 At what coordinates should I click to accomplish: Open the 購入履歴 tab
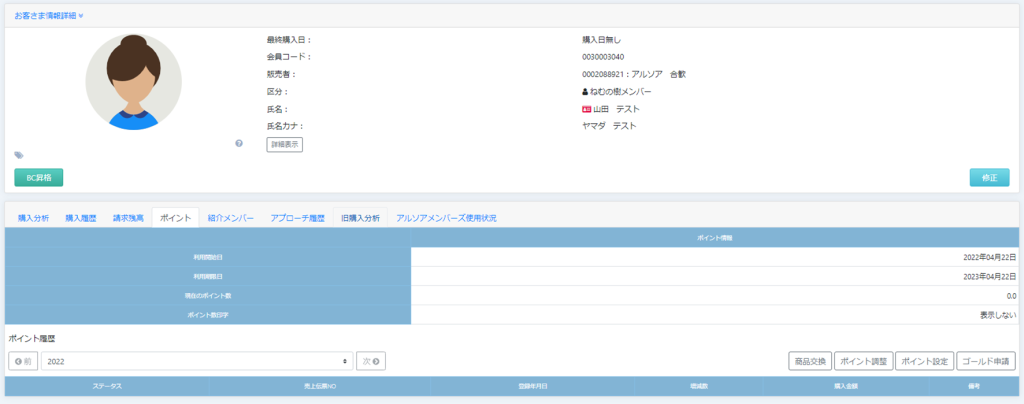(81, 217)
